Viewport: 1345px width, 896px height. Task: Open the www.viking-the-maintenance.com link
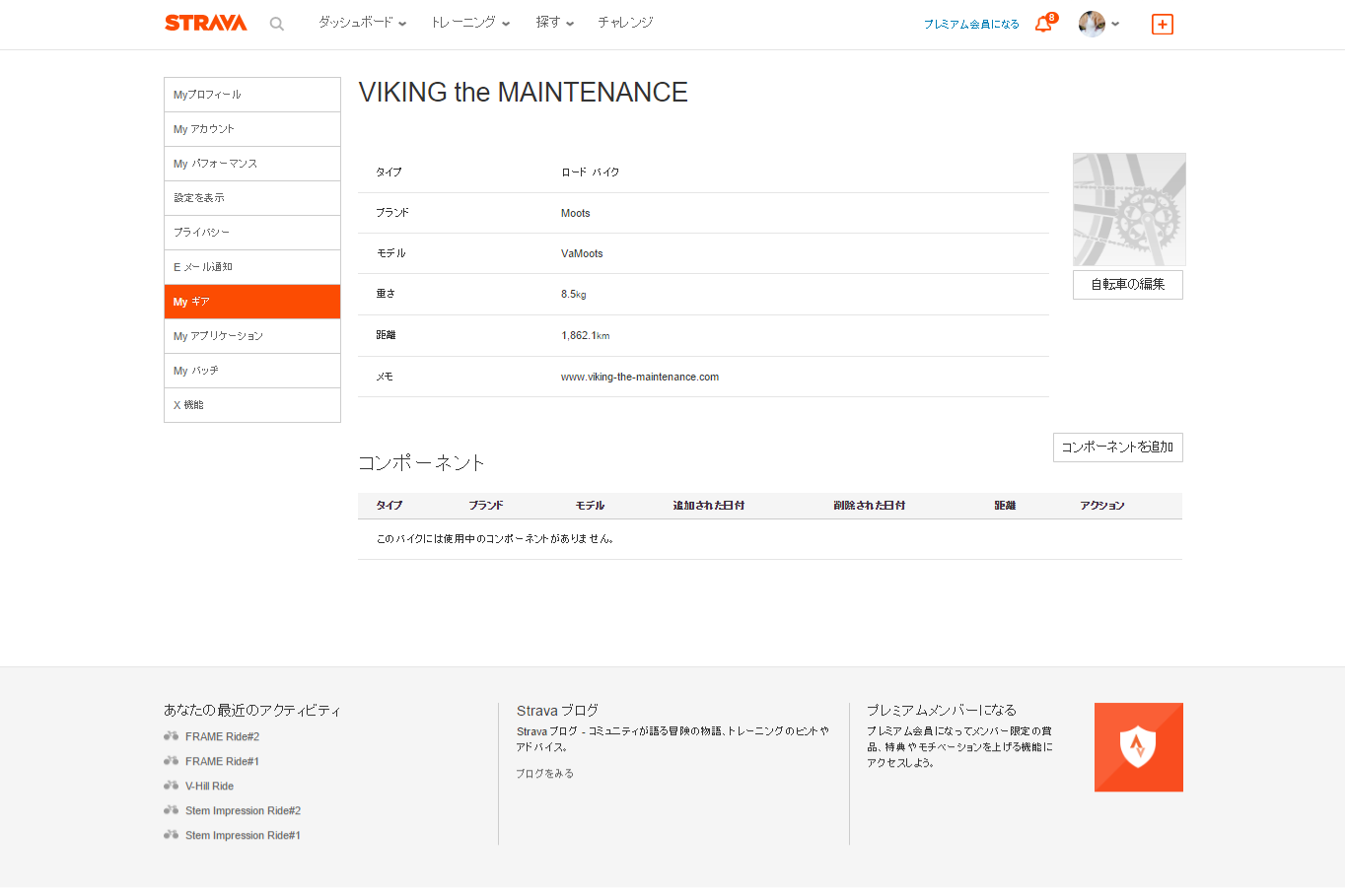pos(640,377)
